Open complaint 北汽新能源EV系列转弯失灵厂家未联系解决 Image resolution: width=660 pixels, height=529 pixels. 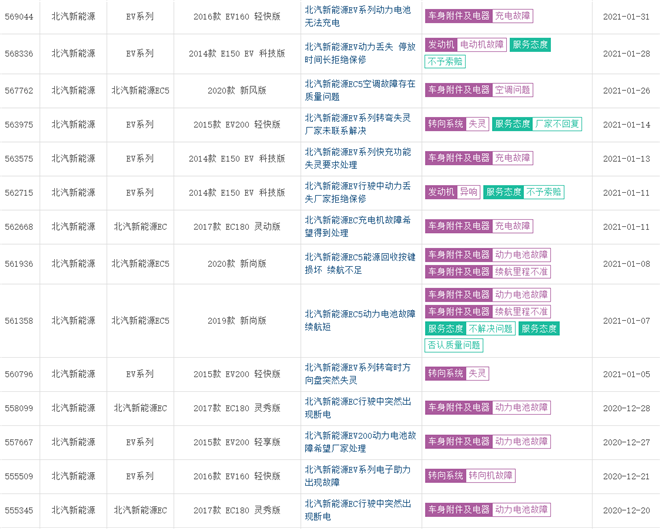358,124
